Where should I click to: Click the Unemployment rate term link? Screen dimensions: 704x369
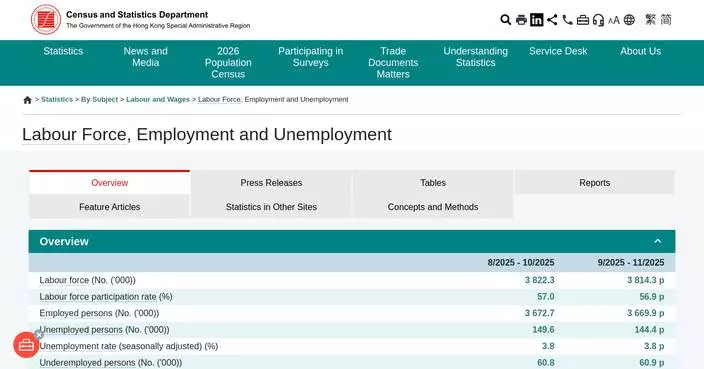pyautogui.click(x=78, y=346)
